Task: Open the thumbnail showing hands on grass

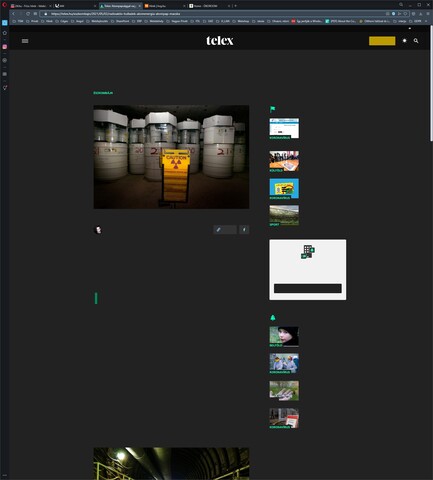Action: (x=284, y=391)
